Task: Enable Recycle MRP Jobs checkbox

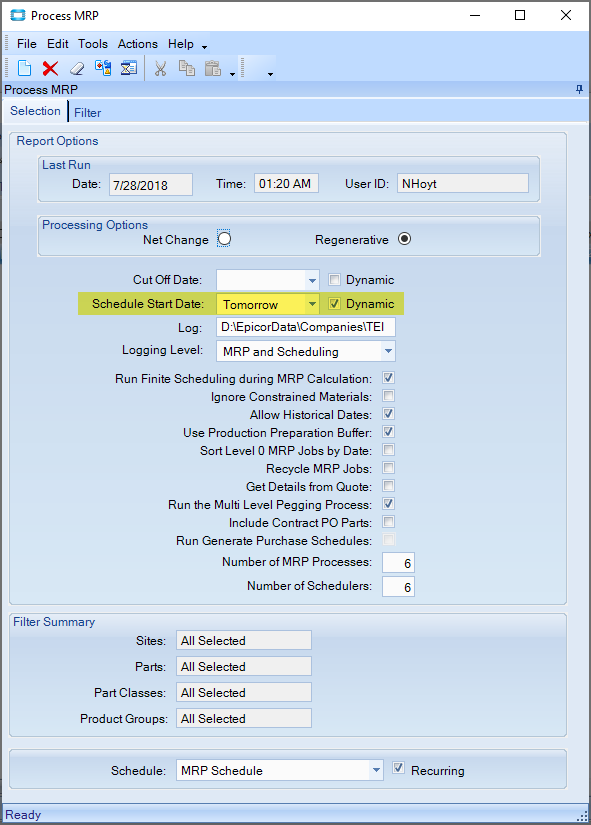Action: click(x=388, y=468)
